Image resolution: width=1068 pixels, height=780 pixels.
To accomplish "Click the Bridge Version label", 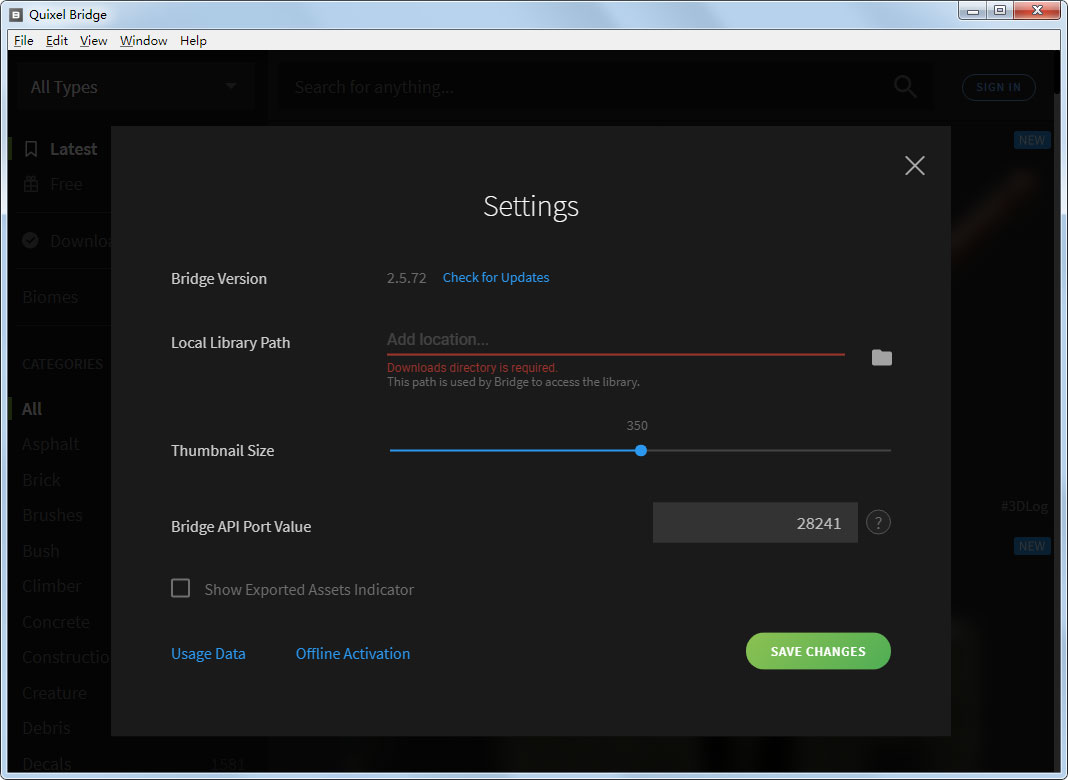I will point(219,278).
